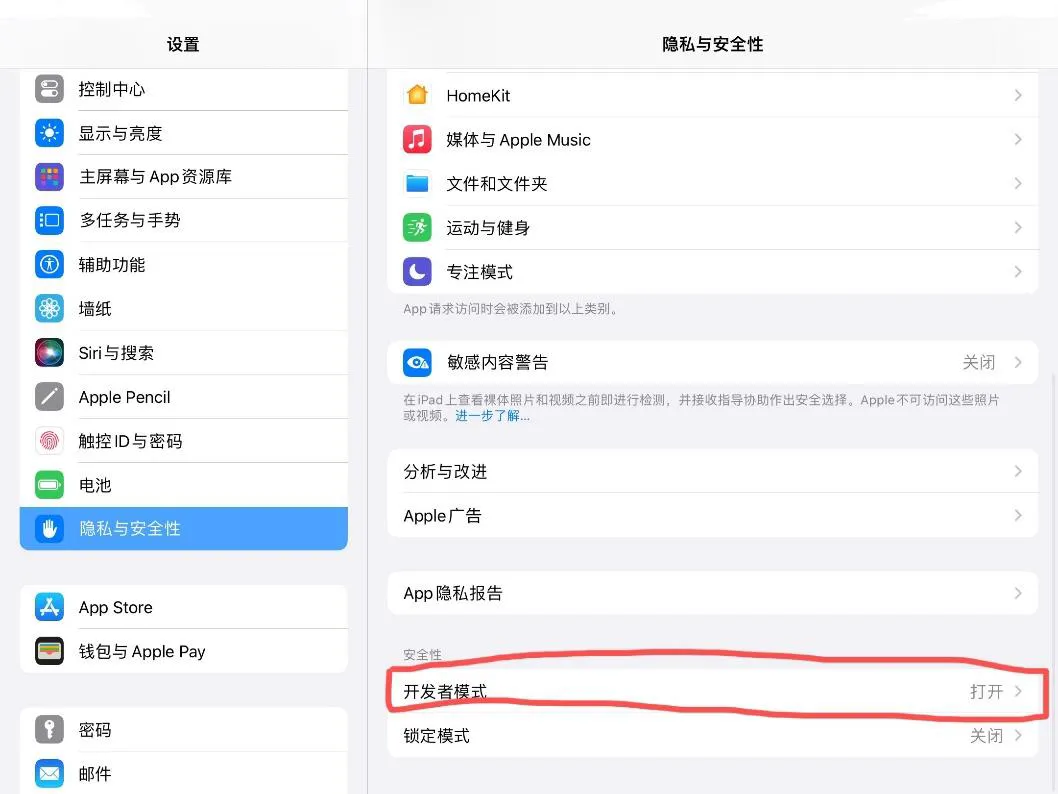The width and height of the screenshot is (1058, 794).
Task: Click the 敏感内容警告 shield icon
Action: click(x=417, y=362)
